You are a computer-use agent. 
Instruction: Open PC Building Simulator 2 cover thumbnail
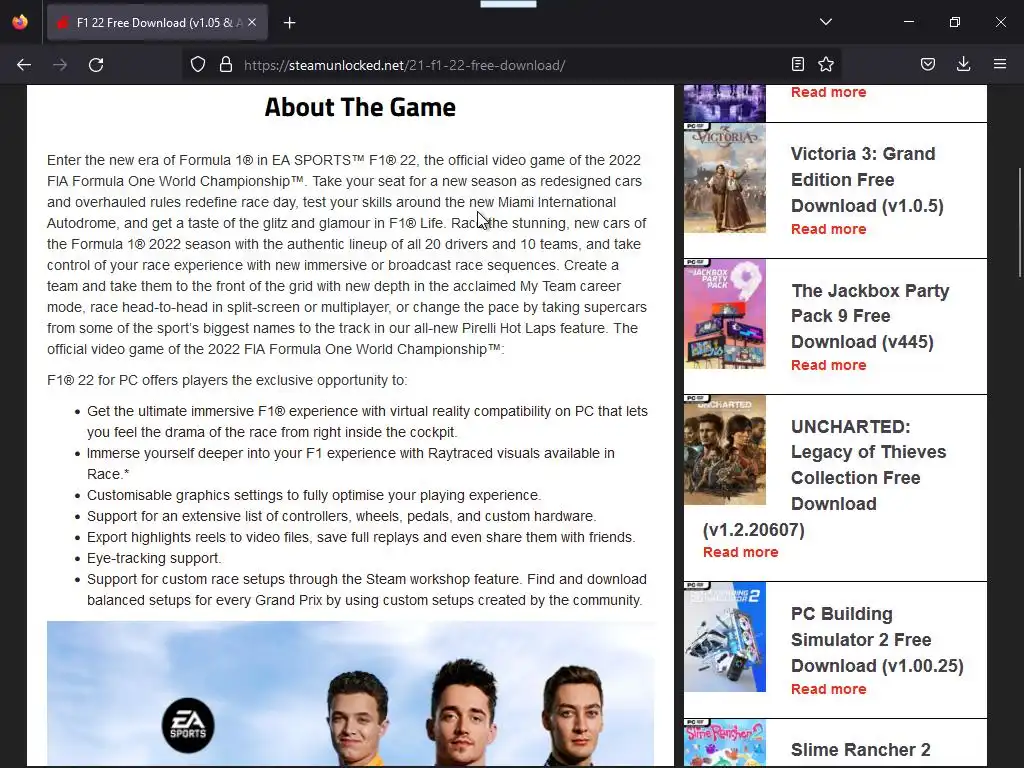725,637
